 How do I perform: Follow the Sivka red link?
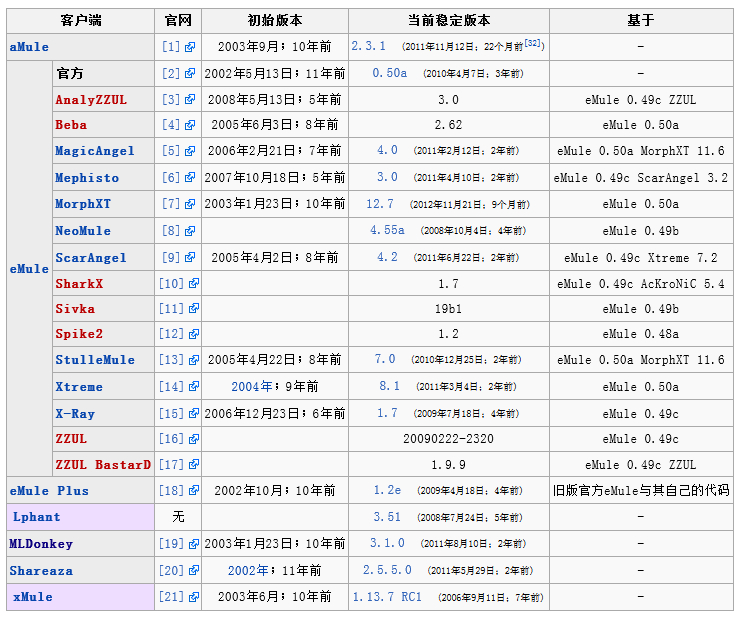pos(75,309)
